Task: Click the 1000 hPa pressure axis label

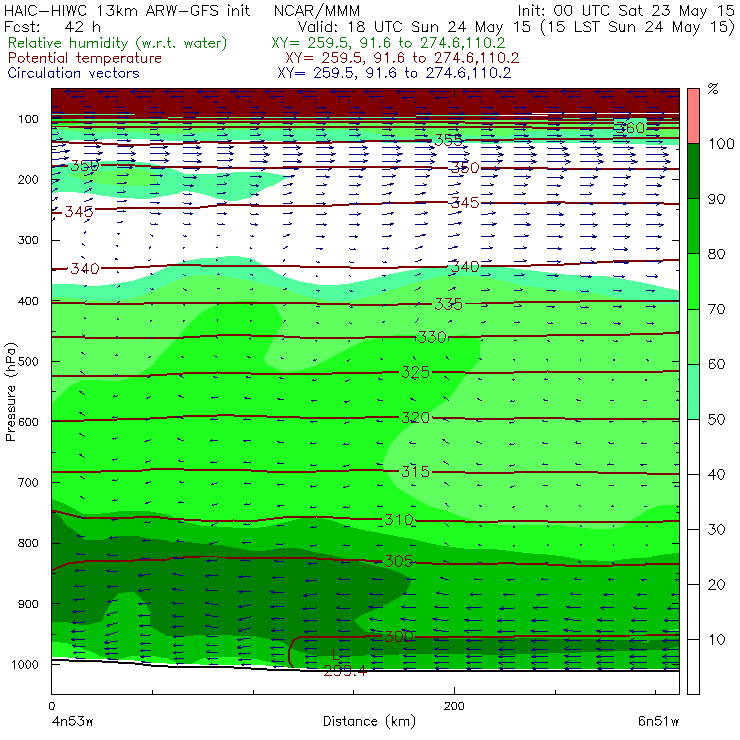Action: point(25,664)
